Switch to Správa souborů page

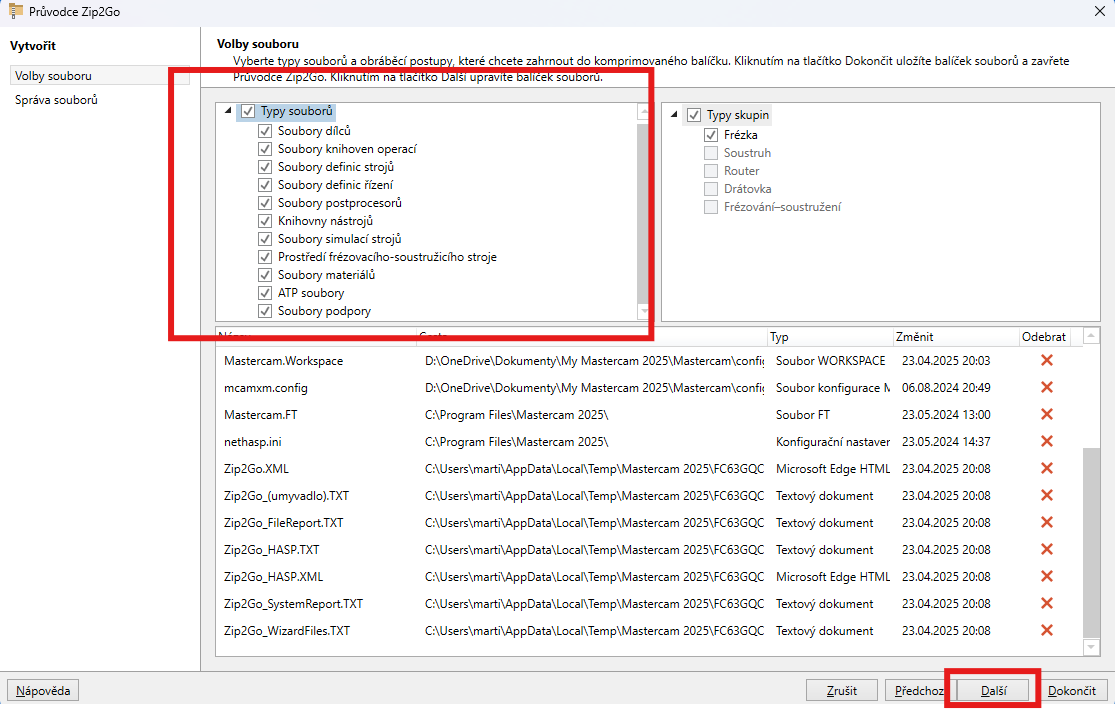[x=56, y=100]
